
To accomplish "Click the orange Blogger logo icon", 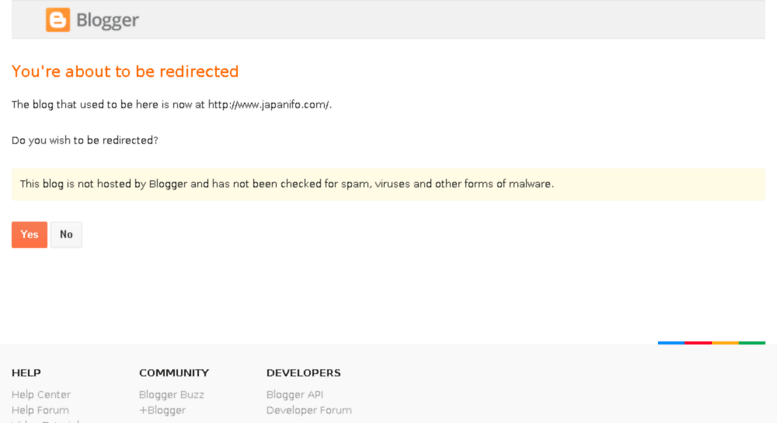I will 58,20.
